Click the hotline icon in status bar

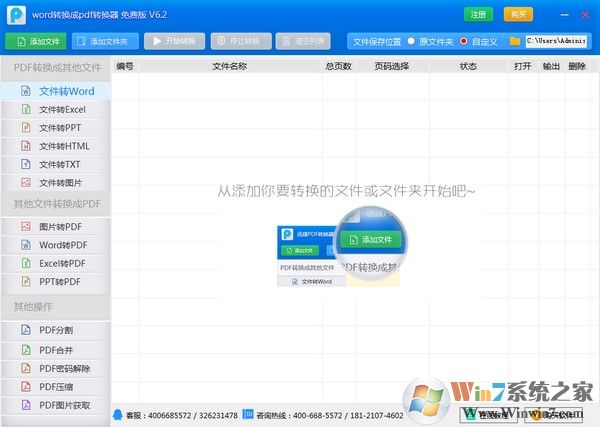click(x=248, y=414)
